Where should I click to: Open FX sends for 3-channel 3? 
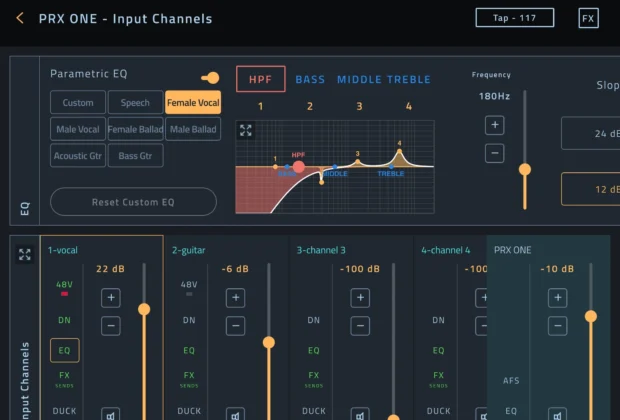pyautogui.click(x=314, y=378)
